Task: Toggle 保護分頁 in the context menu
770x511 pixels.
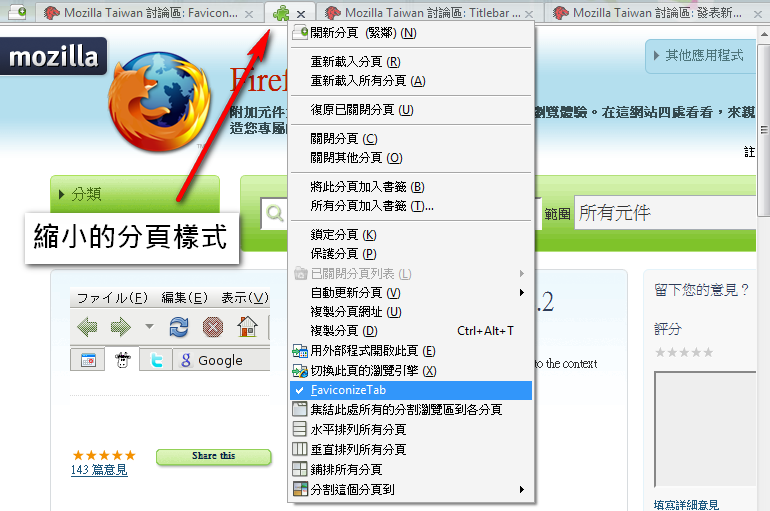Action: point(411,254)
